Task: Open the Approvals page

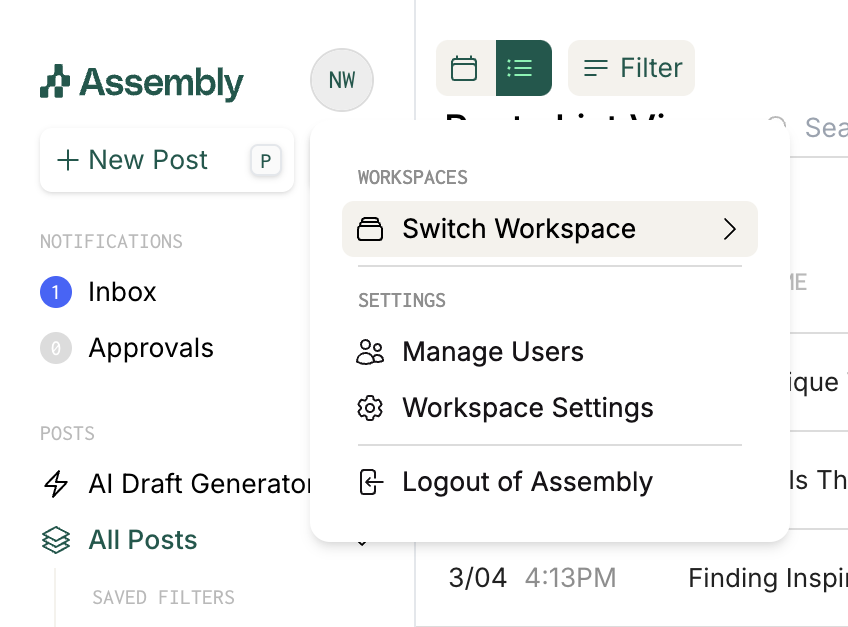Action: click(150, 348)
